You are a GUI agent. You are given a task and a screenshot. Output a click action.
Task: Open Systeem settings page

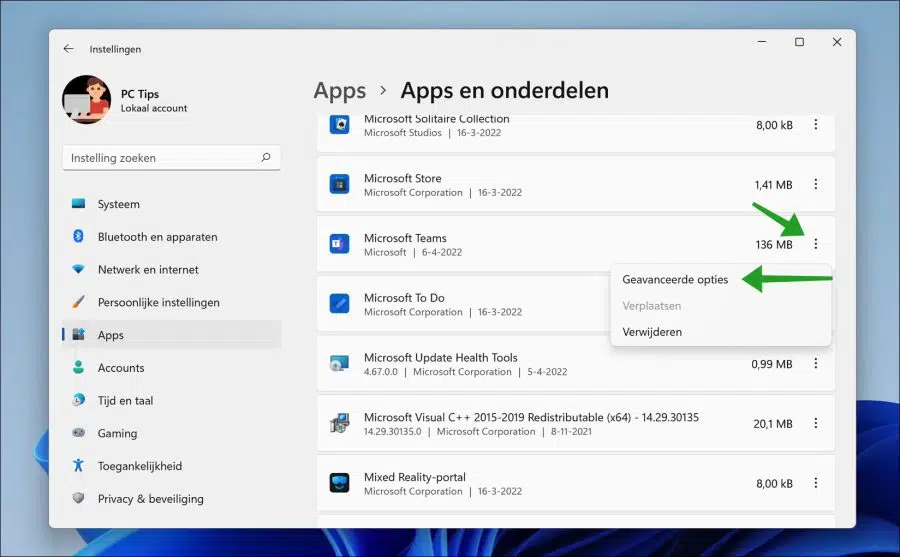172,204
